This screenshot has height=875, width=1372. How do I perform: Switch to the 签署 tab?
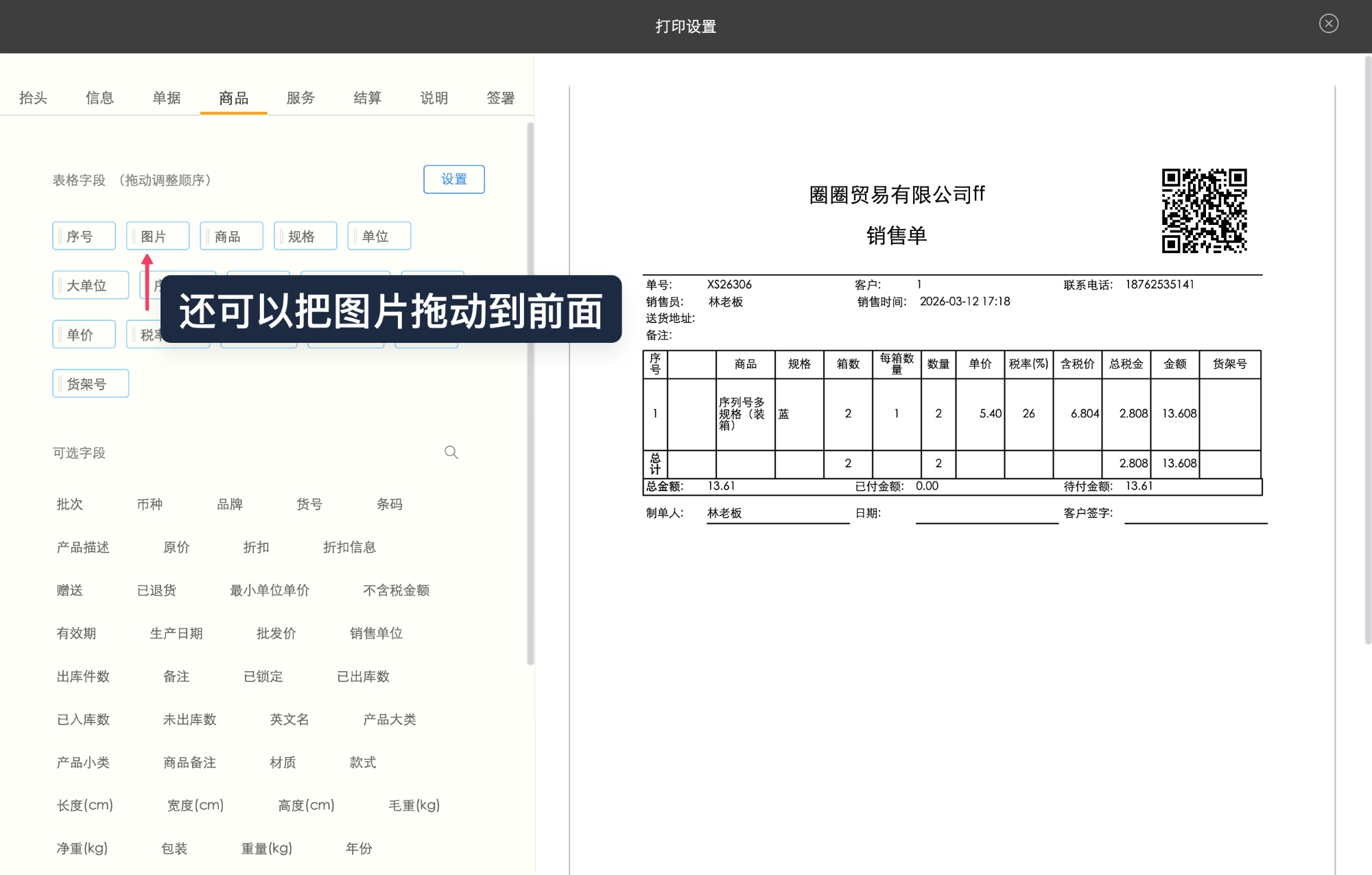(499, 97)
